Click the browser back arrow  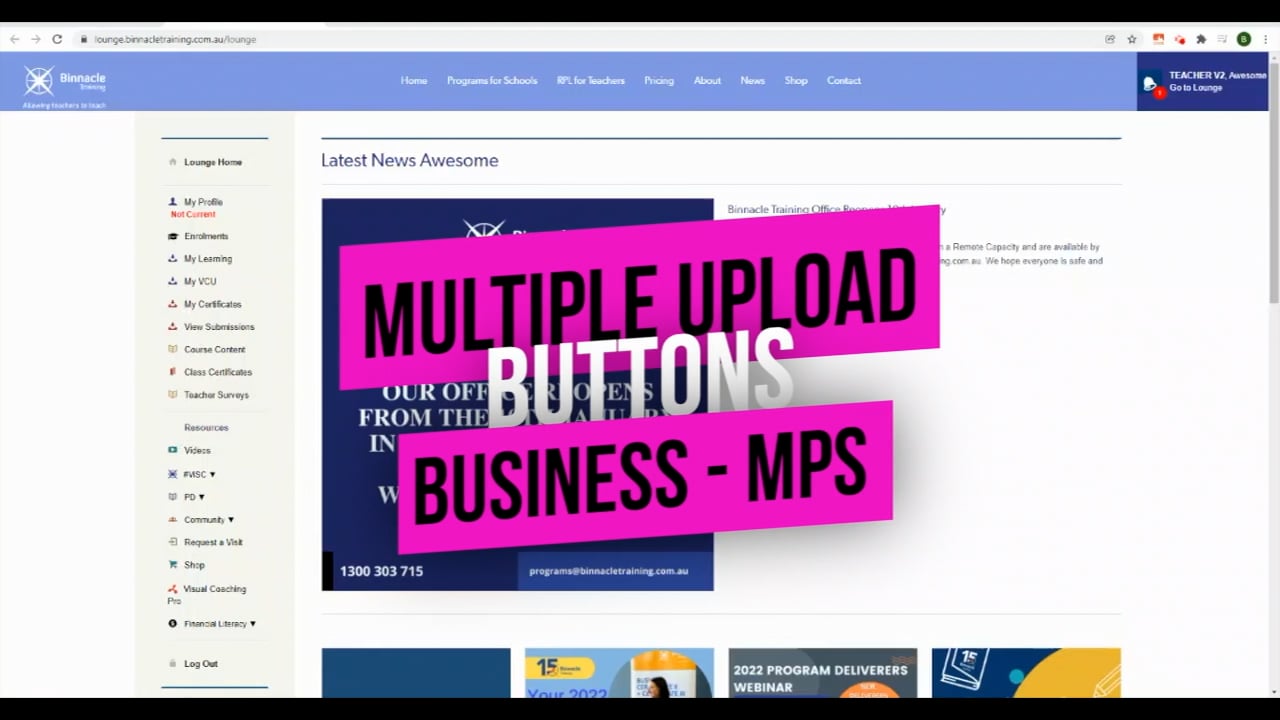pos(14,39)
